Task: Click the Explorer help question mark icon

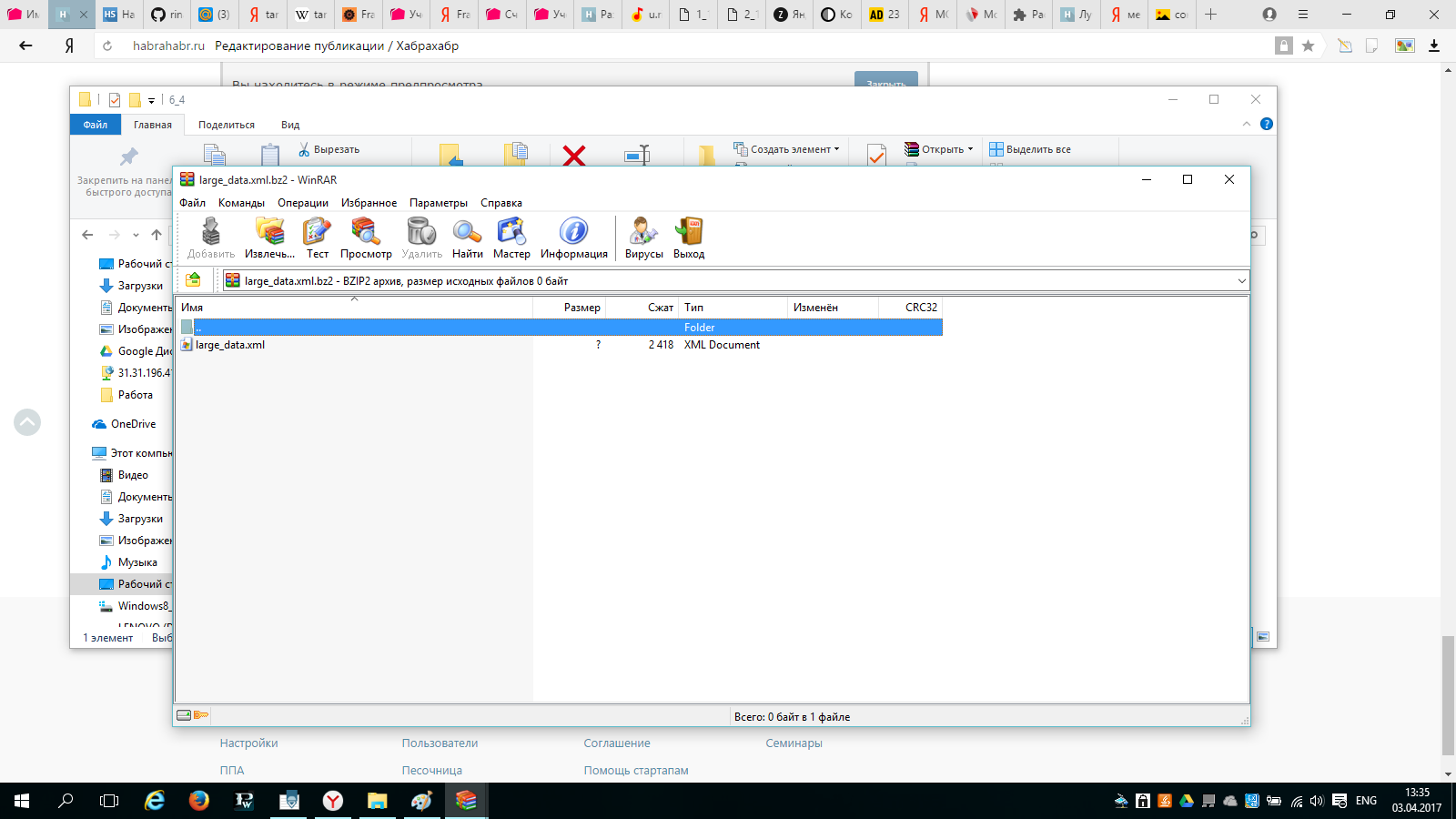Action: 1266,124
